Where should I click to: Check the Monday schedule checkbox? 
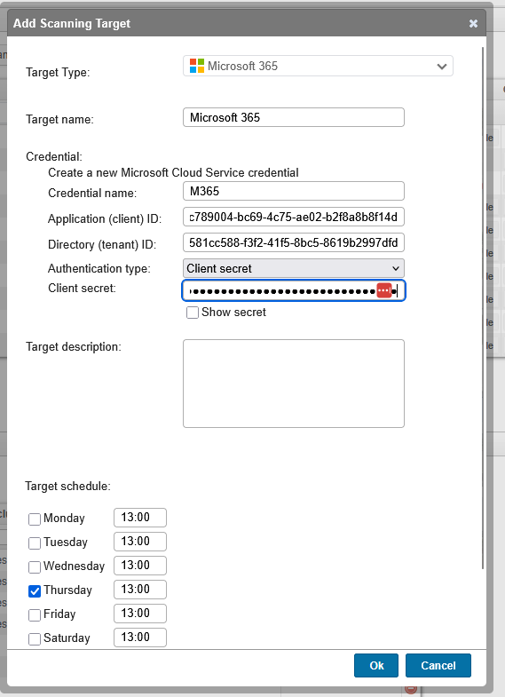[x=34, y=519]
